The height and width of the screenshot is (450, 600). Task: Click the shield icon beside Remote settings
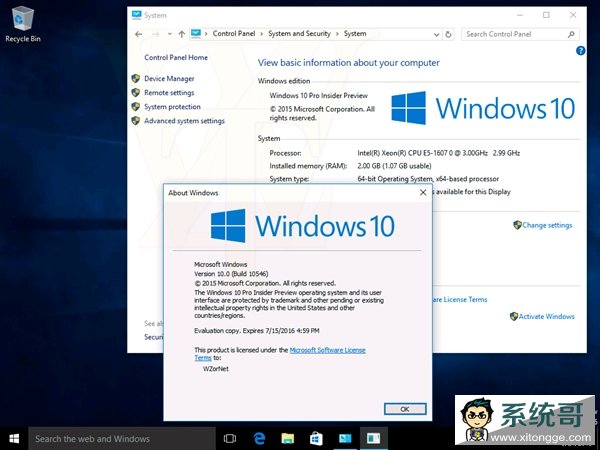135,93
